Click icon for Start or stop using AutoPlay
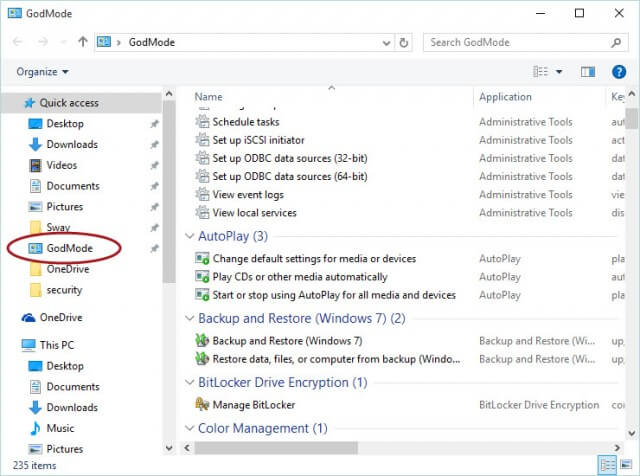 [202, 295]
